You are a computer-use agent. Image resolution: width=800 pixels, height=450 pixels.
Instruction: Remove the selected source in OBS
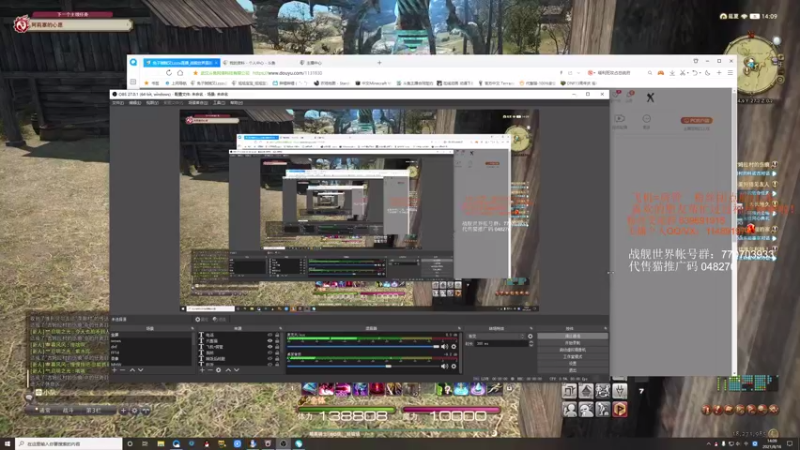[210, 370]
